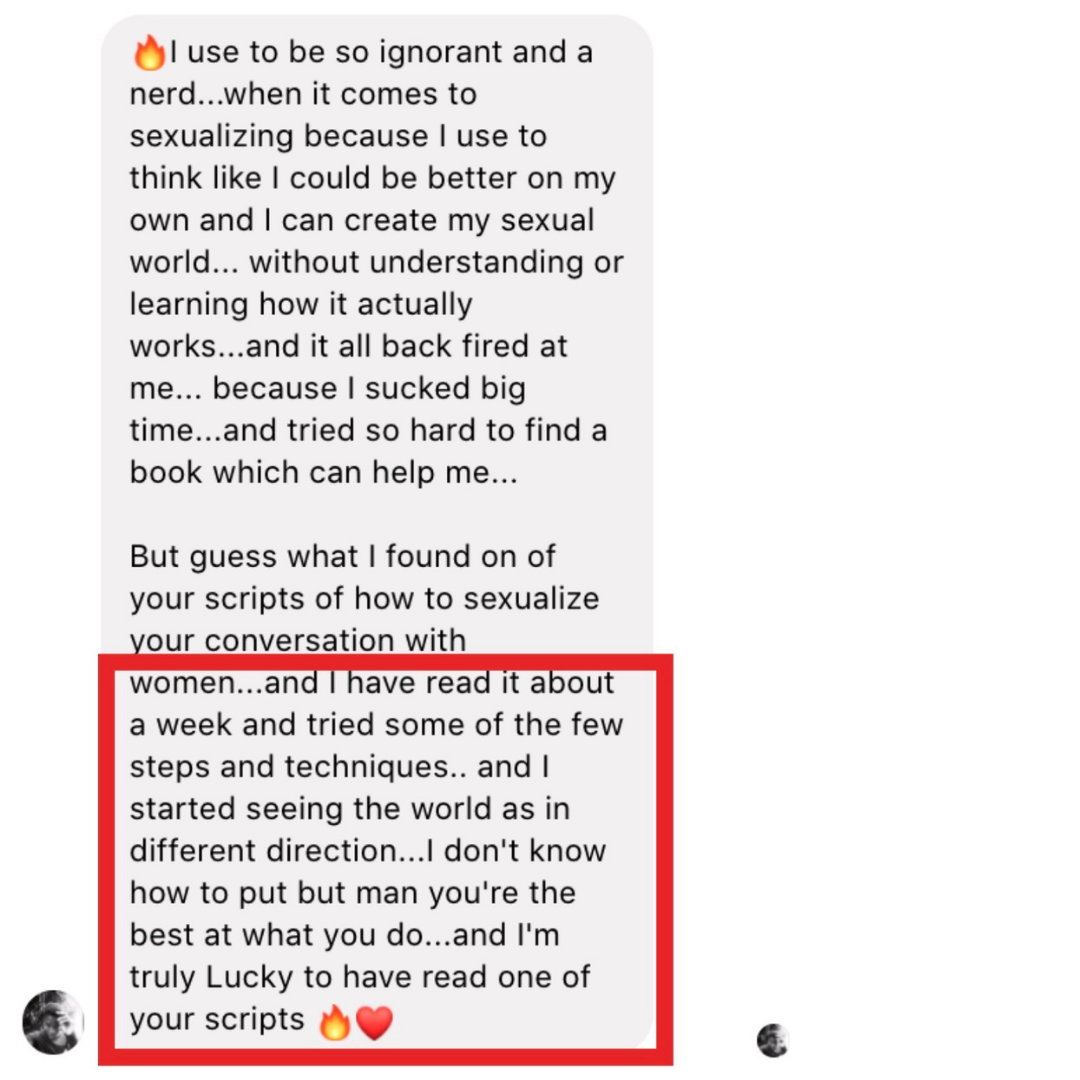
Task: Click the line "different direction...I don't know"
Action: point(368,851)
